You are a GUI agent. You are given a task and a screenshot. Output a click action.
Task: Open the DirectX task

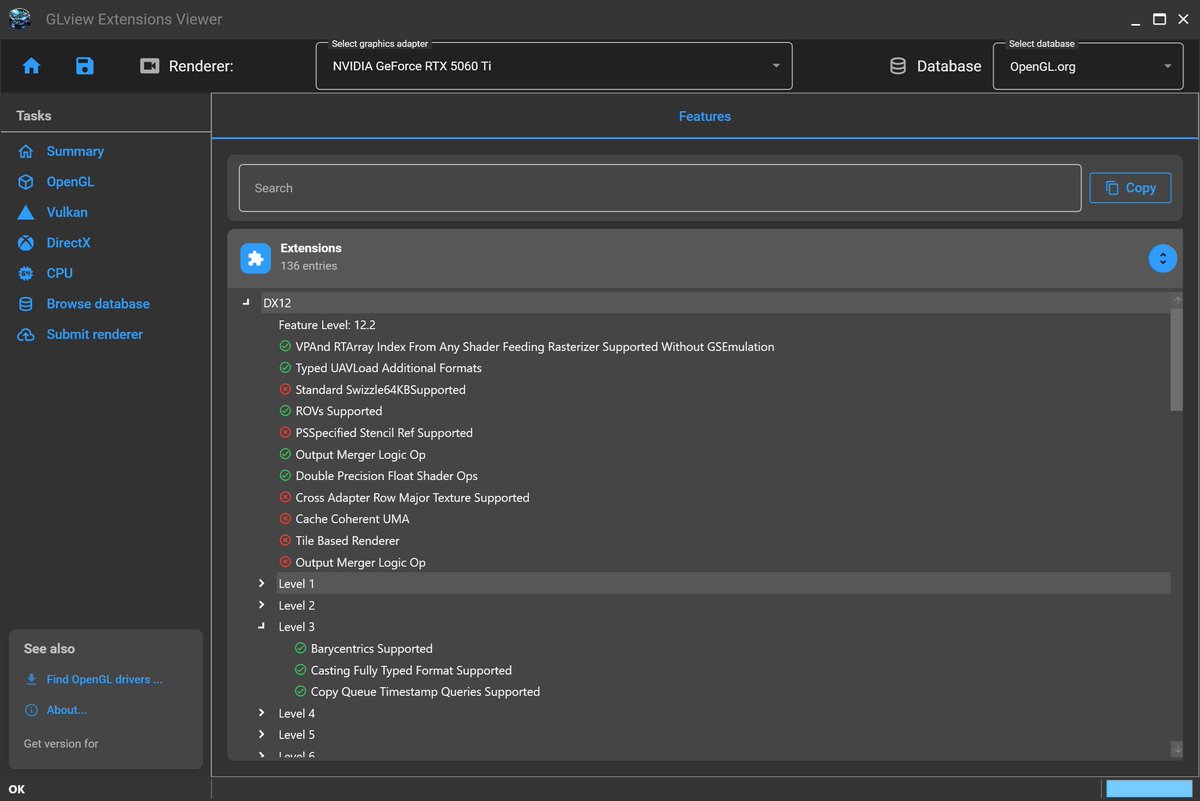pyautogui.click(x=68, y=243)
